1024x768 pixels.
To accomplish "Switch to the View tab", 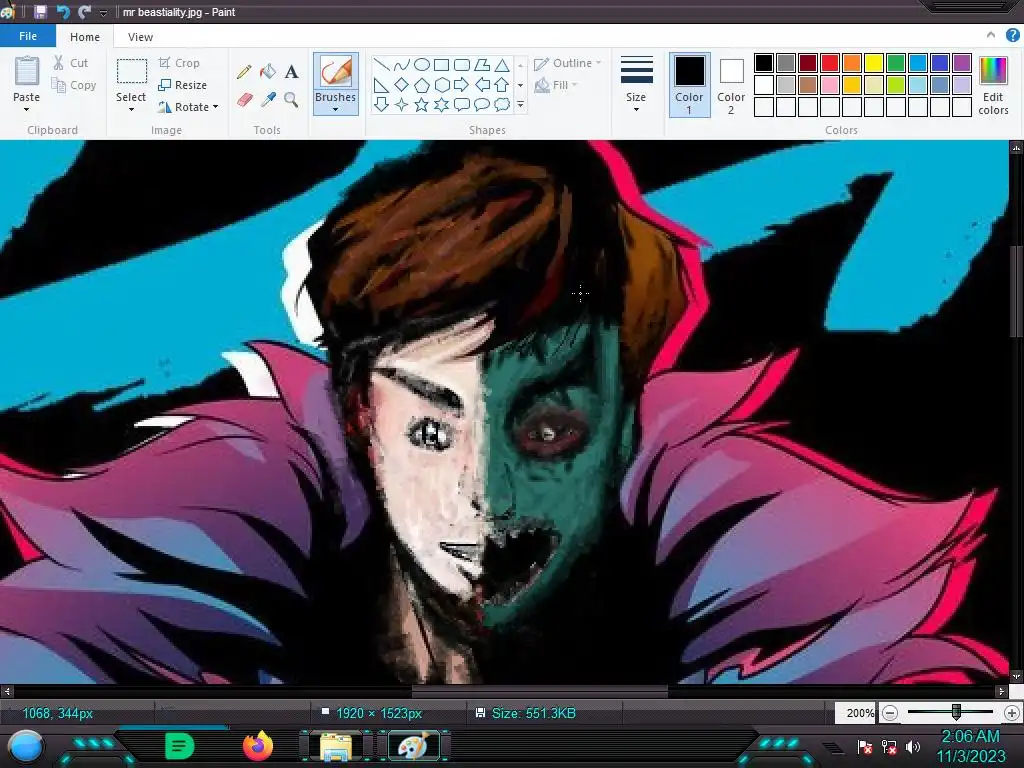I will 140,37.
